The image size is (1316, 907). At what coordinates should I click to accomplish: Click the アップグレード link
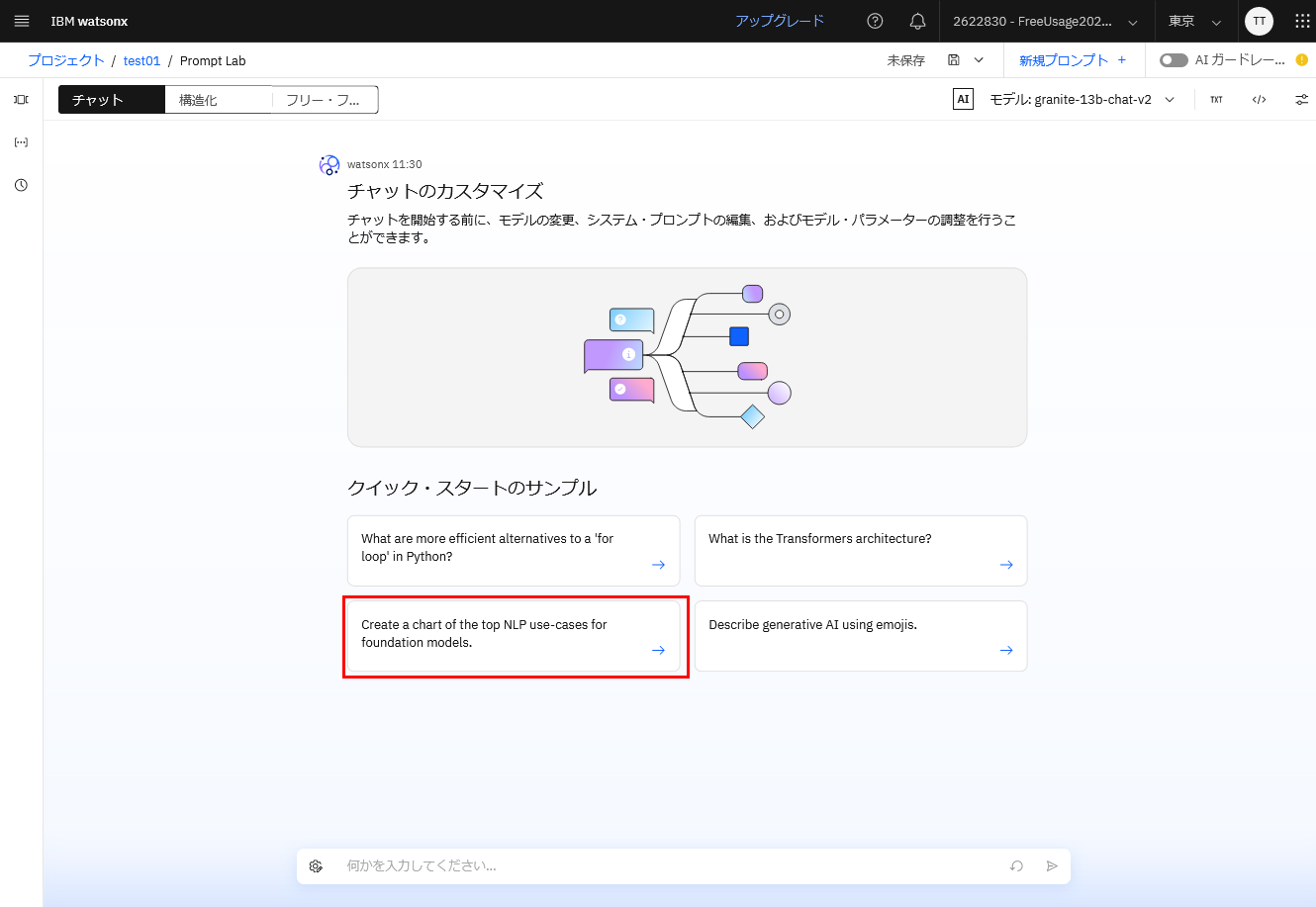tap(780, 21)
